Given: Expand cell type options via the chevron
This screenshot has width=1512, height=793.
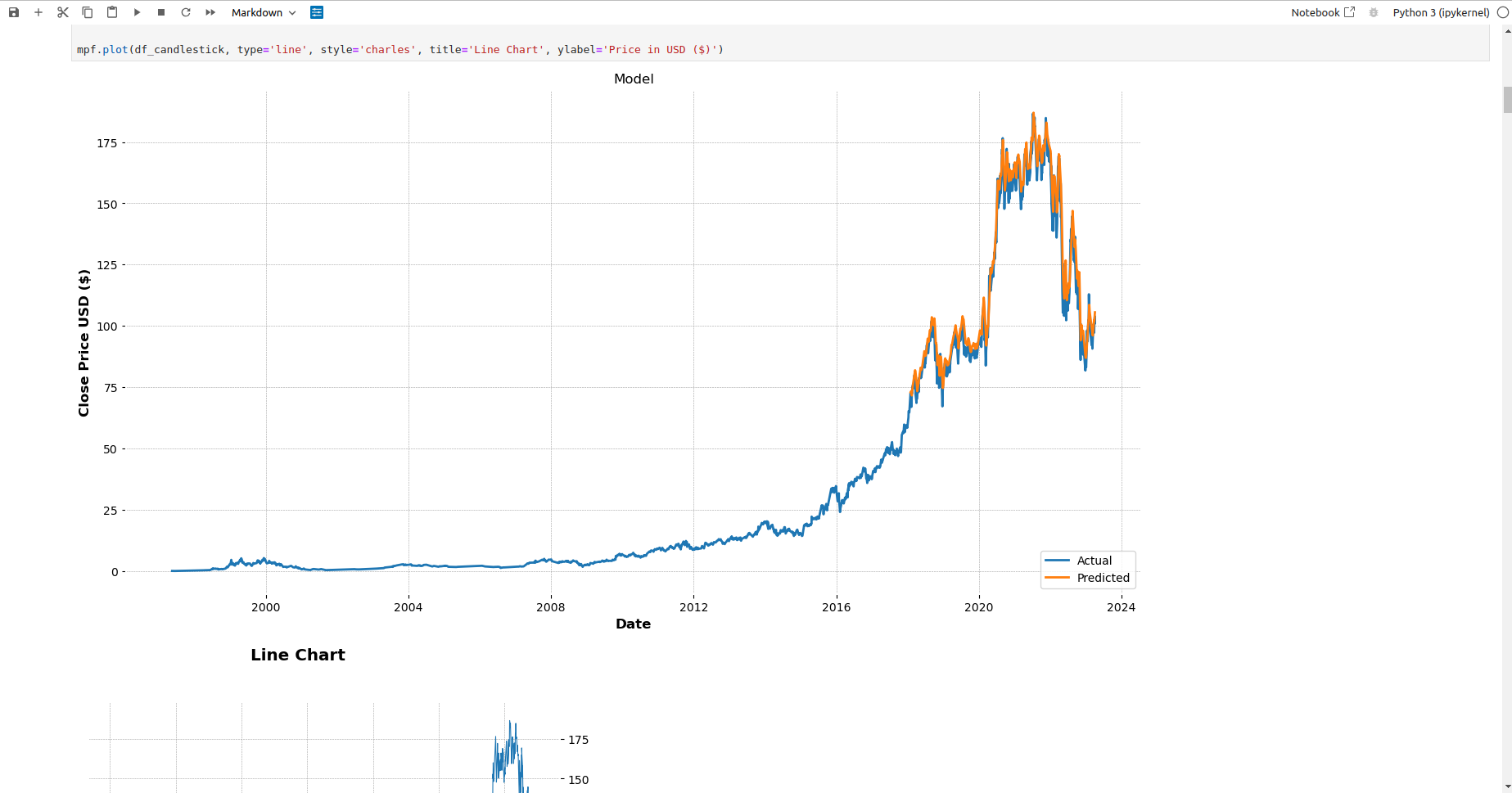Looking at the screenshot, I should tap(292, 12).
